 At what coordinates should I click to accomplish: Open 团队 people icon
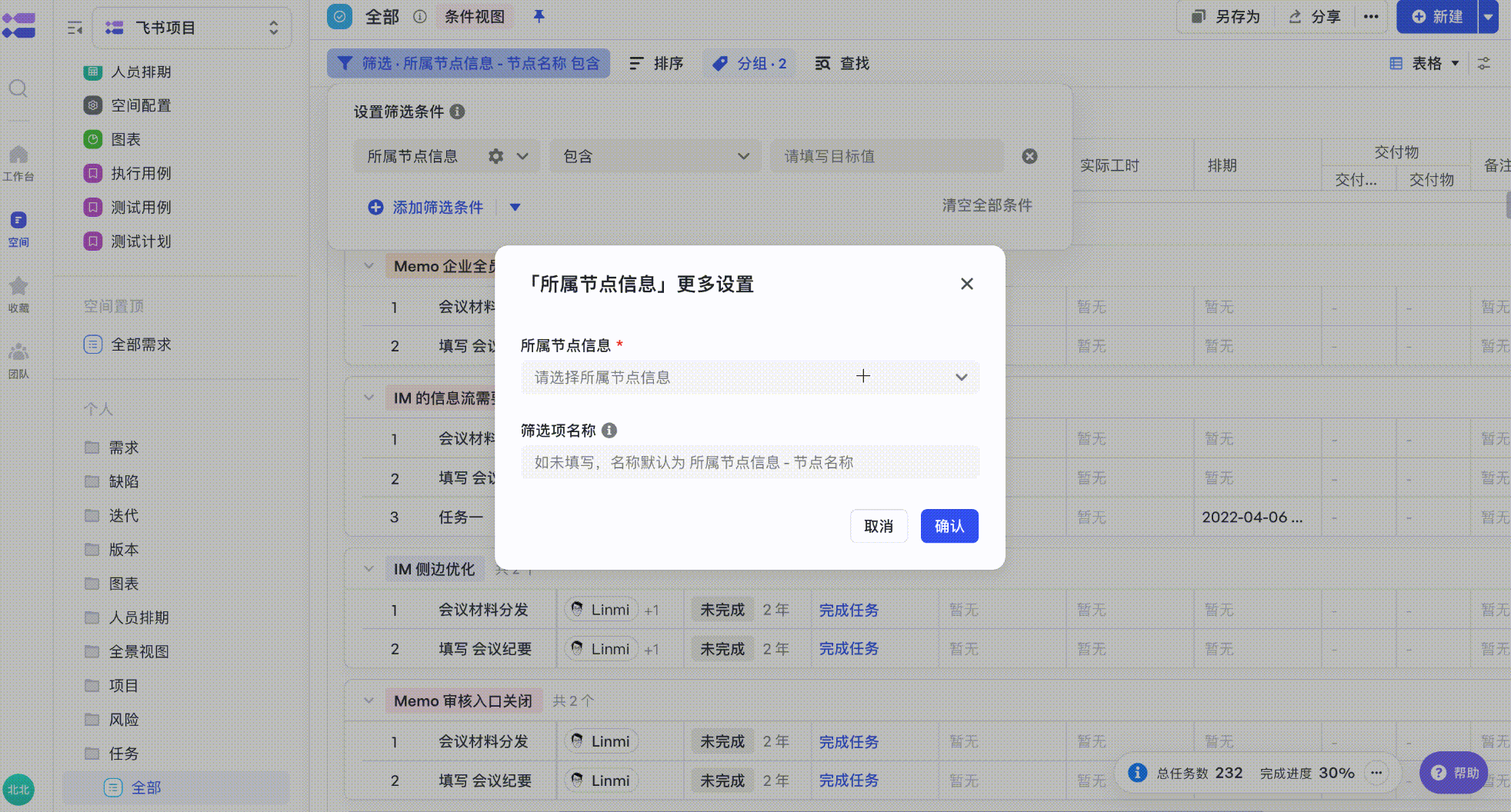click(18, 361)
